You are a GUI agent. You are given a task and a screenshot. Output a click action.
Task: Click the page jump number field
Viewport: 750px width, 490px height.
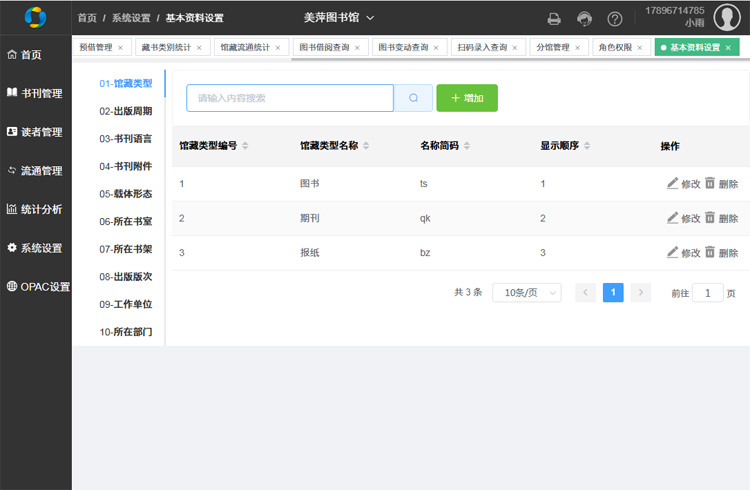(708, 293)
